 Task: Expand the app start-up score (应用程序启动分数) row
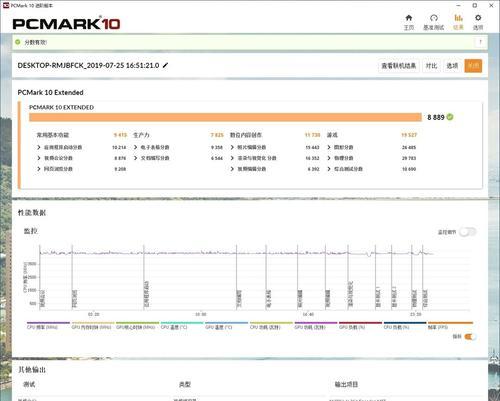[39, 147]
